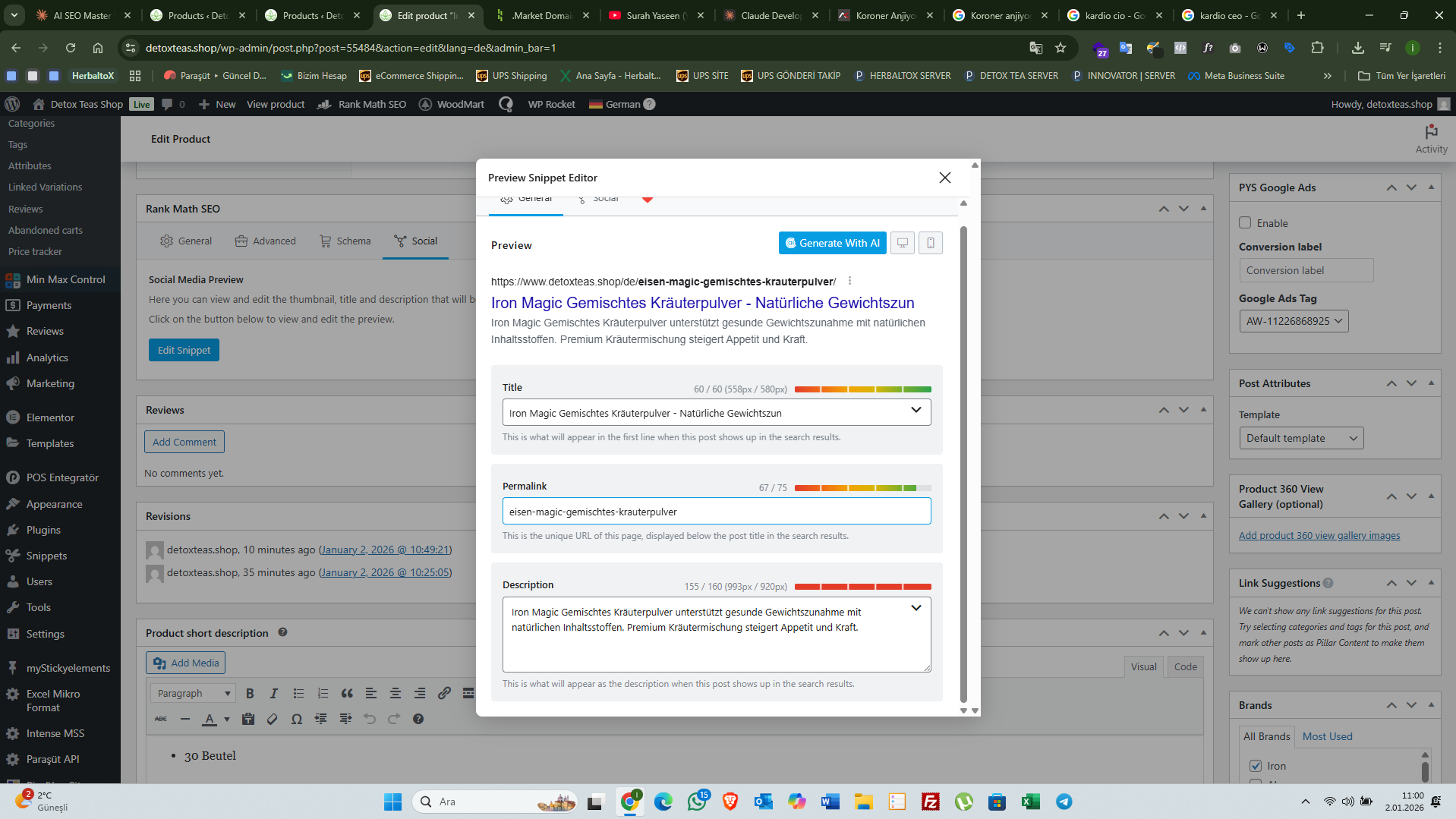The image size is (1456, 819).
Task: Open Add product 360 view gallery link
Action: [x=1319, y=535]
